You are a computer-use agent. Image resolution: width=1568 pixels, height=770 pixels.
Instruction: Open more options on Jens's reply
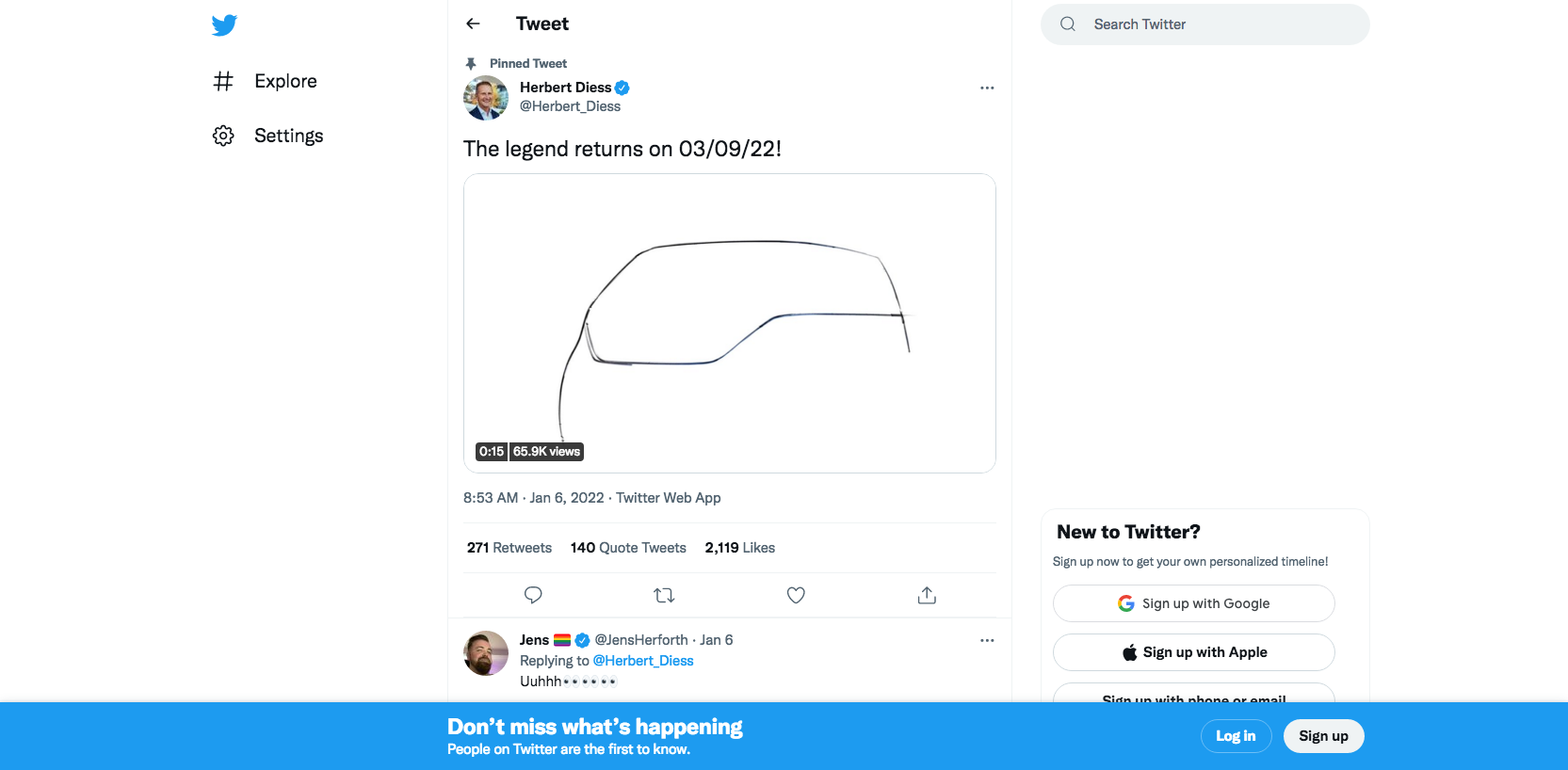(987, 640)
